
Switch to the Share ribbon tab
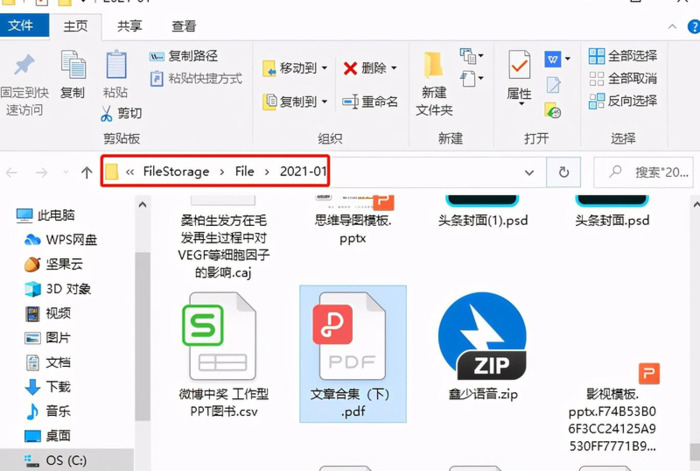click(x=129, y=26)
